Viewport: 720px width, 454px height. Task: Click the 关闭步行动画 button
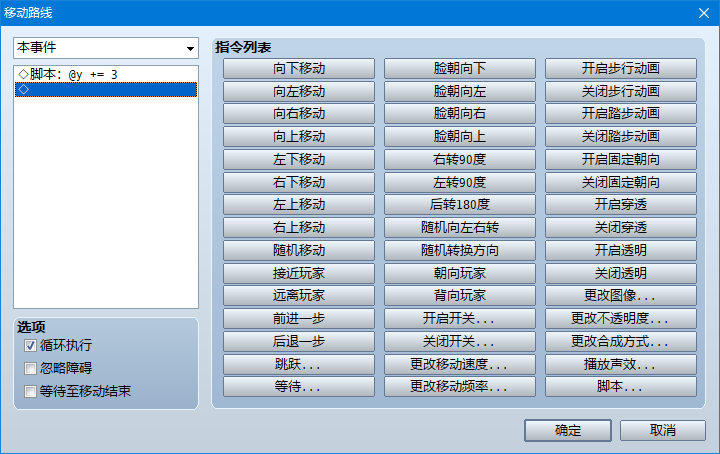pyautogui.click(x=621, y=91)
